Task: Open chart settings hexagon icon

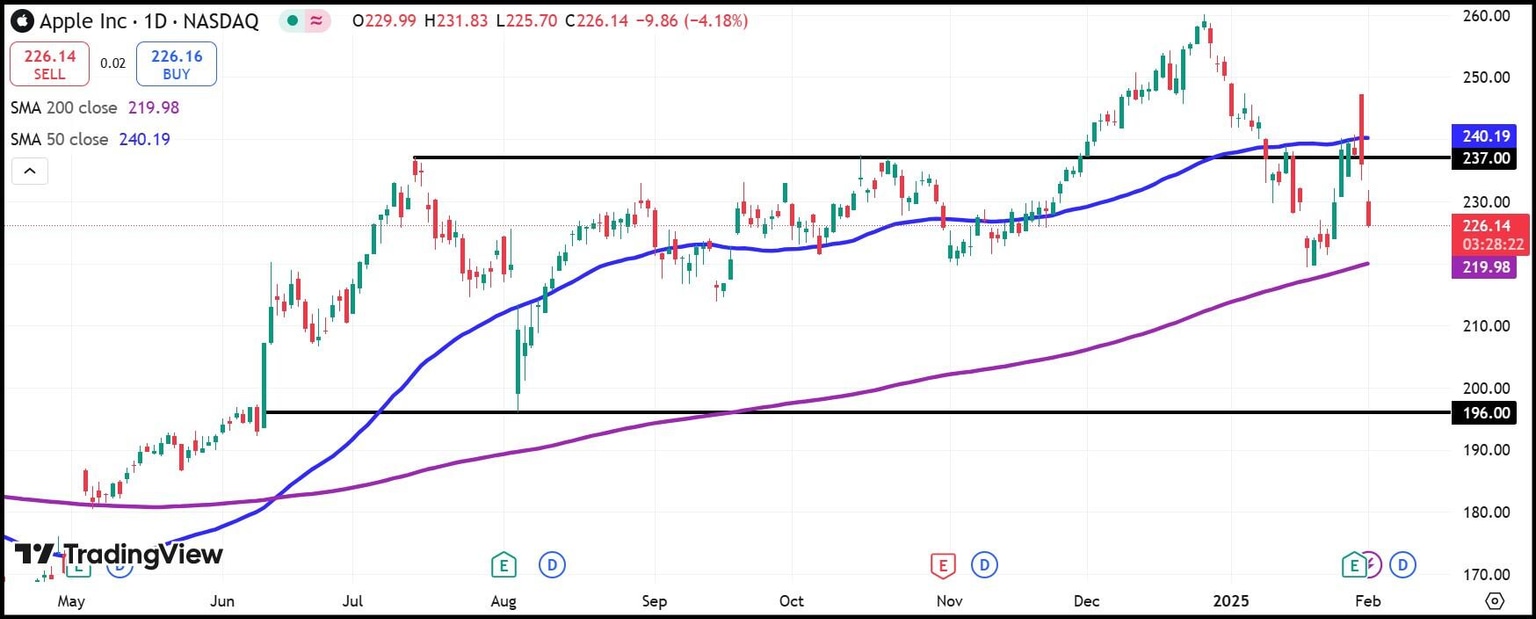Action: 1494,601
